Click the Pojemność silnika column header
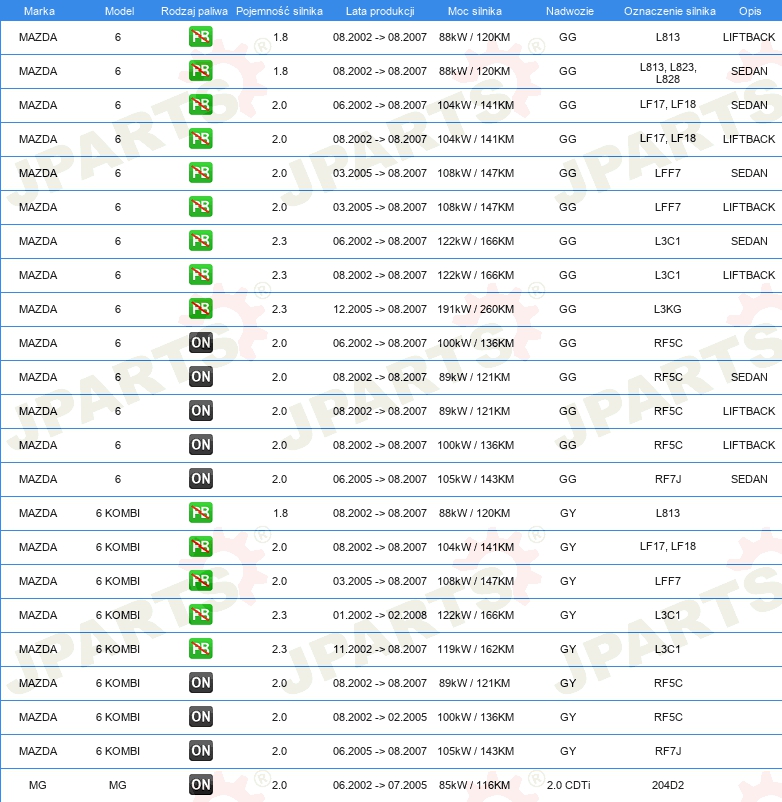782x802 pixels. [x=279, y=11]
